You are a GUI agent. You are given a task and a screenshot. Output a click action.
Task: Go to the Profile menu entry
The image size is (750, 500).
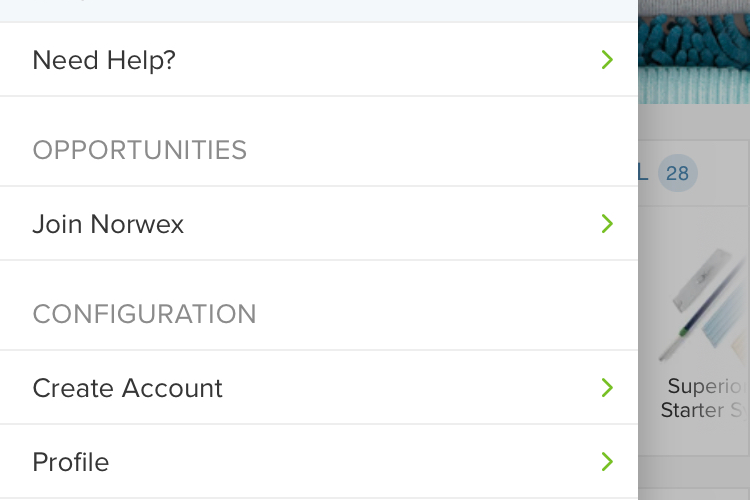319,462
